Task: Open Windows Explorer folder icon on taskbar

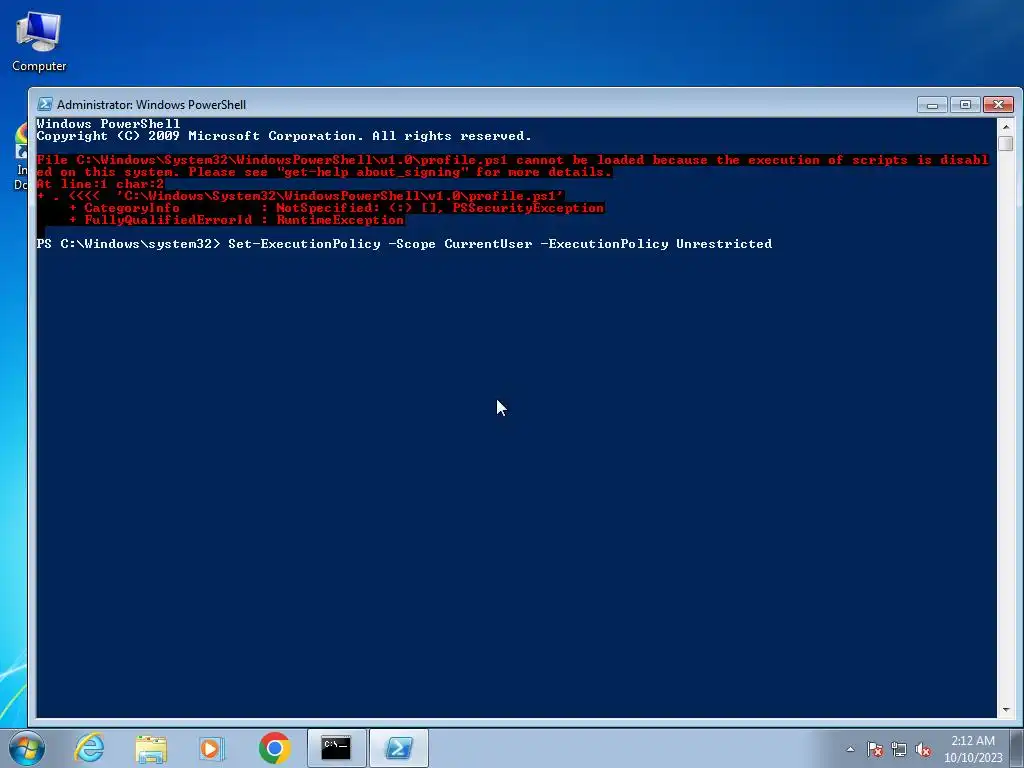Action: pyautogui.click(x=151, y=748)
